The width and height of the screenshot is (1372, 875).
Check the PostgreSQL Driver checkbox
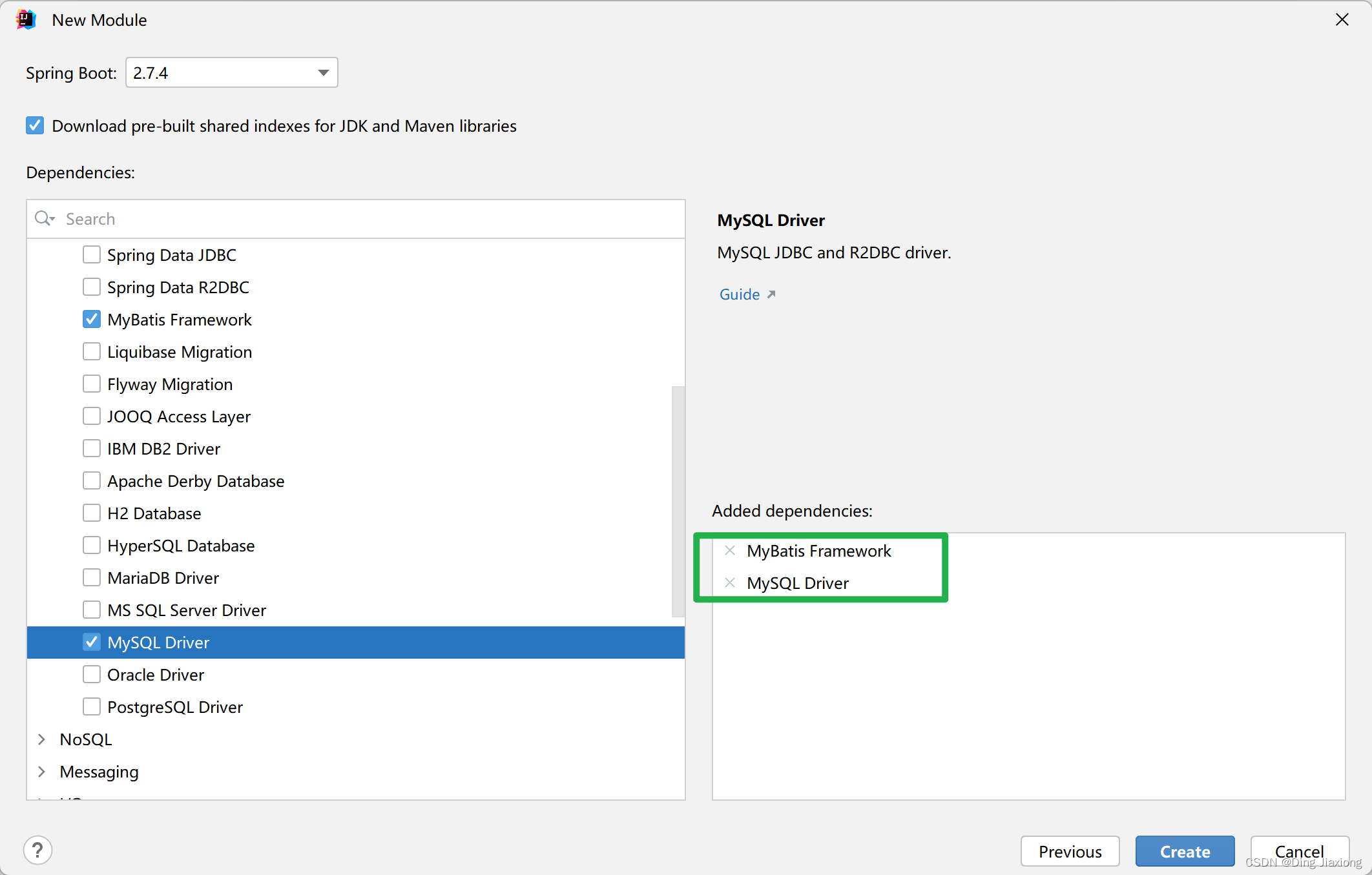[x=92, y=706]
